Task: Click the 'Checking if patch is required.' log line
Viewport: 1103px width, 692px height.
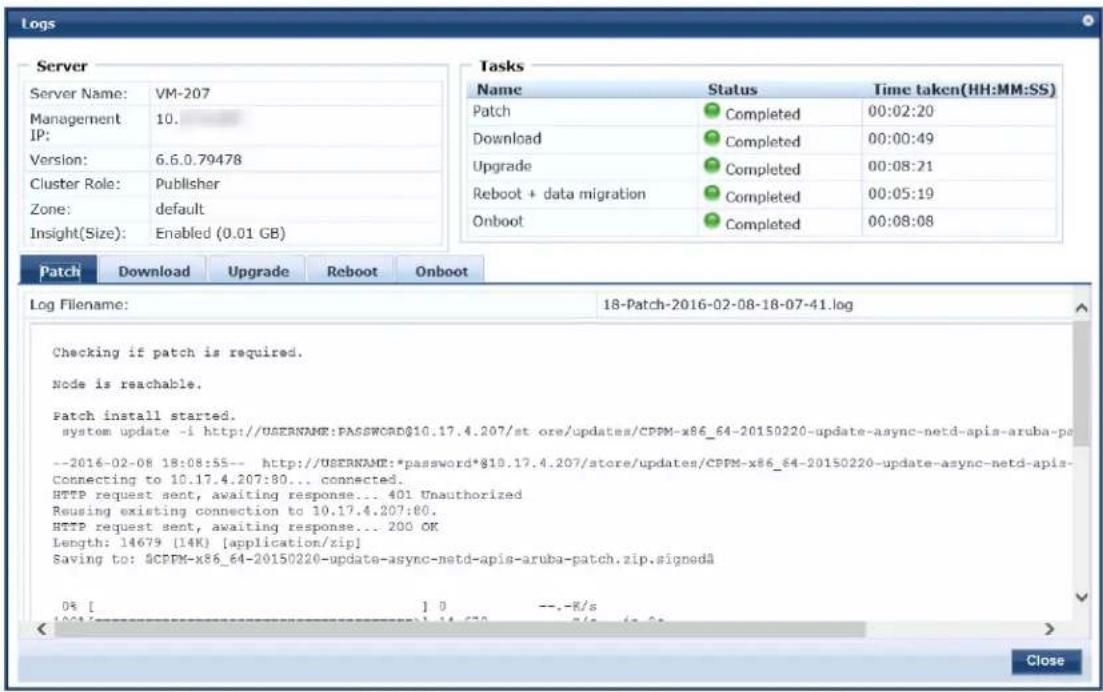Action: pos(177,352)
